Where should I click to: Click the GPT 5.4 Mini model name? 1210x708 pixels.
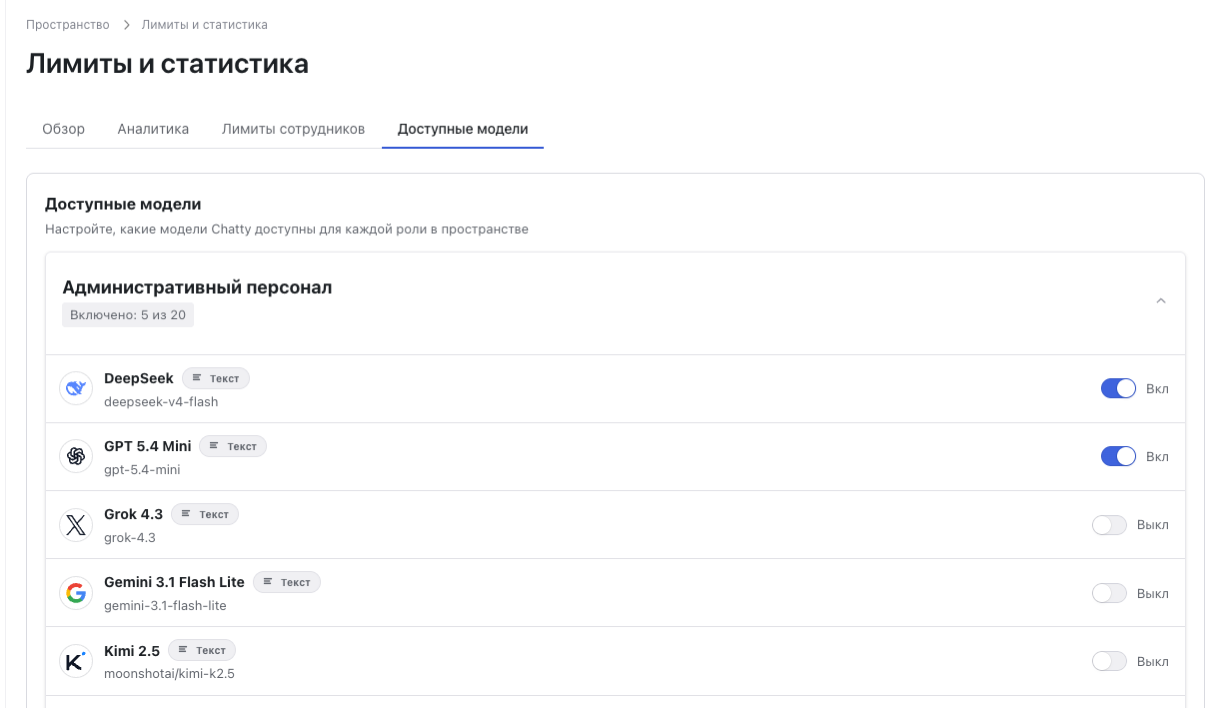(147, 446)
